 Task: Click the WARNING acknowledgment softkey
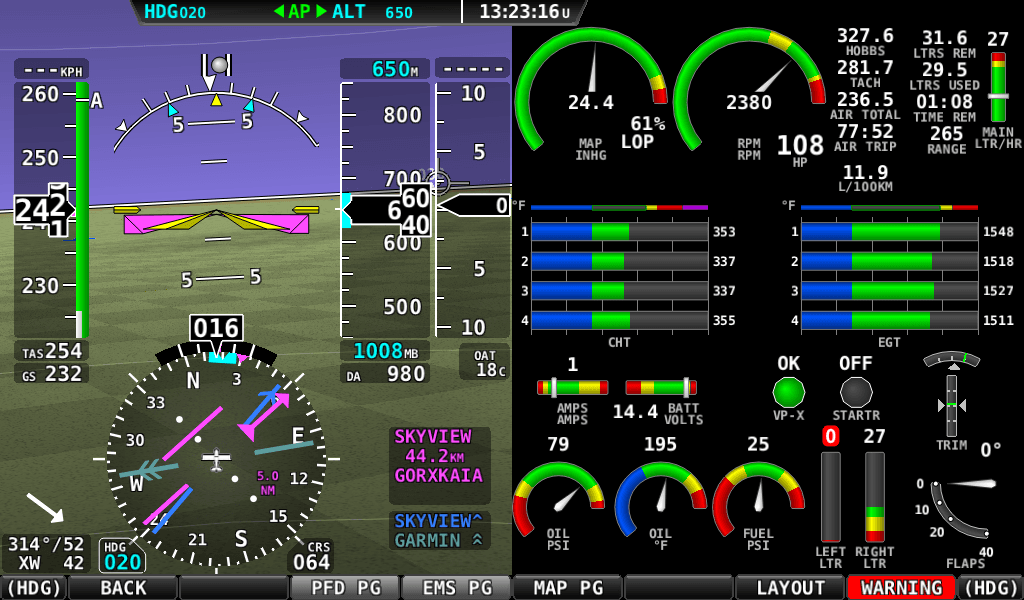(899, 588)
